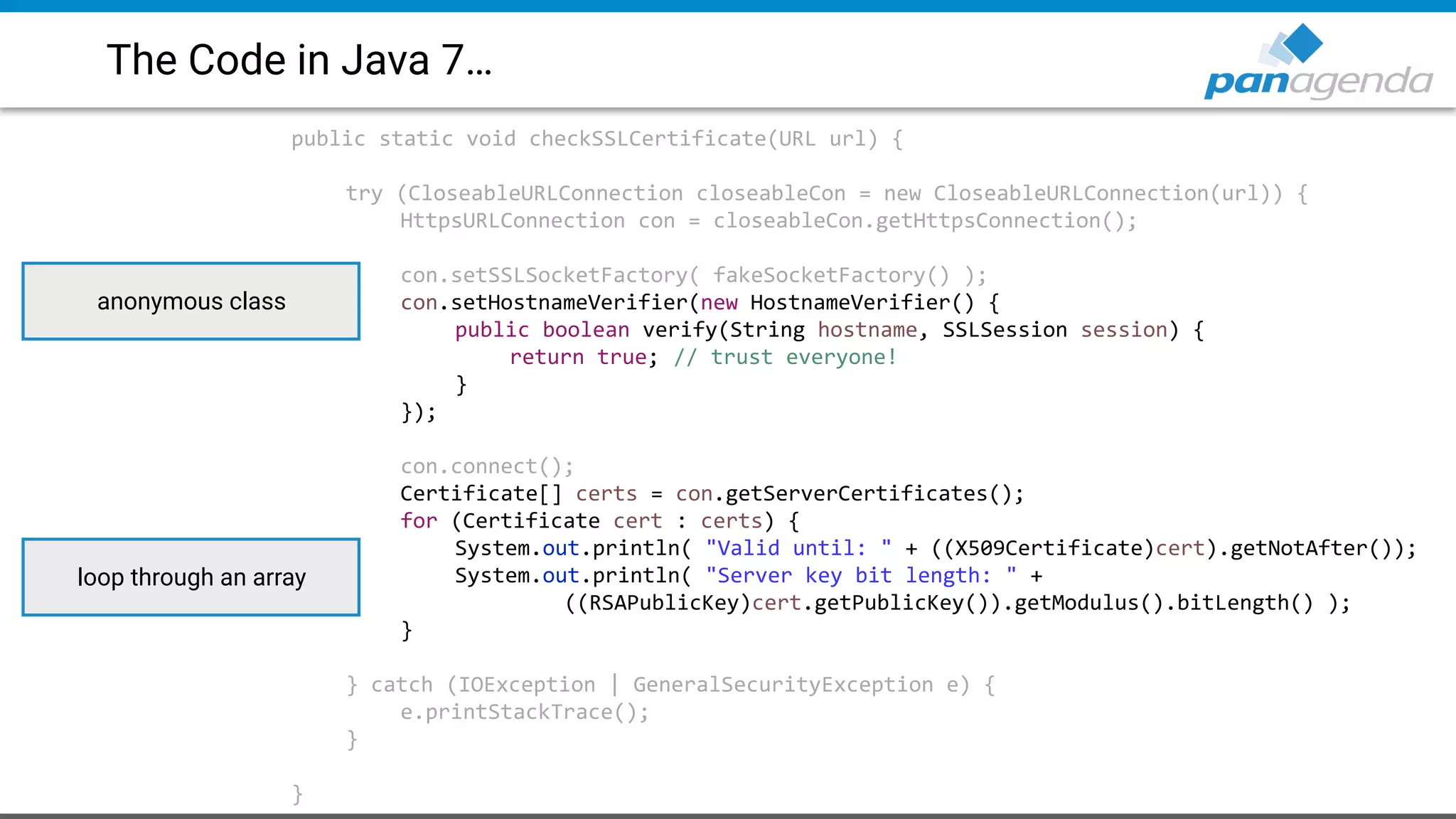
Task: Click the 'anonymous class' callout box
Action: pos(191,301)
